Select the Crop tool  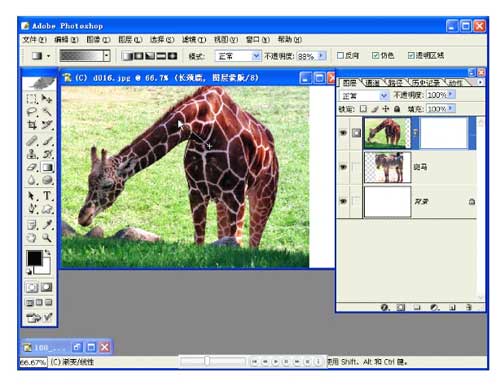(32, 125)
